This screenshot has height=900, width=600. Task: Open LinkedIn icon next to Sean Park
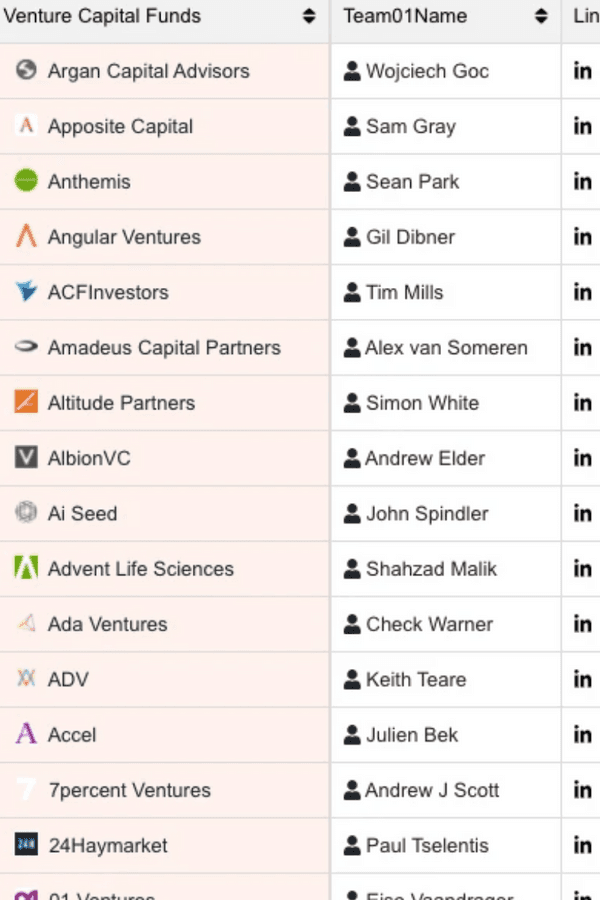(582, 181)
